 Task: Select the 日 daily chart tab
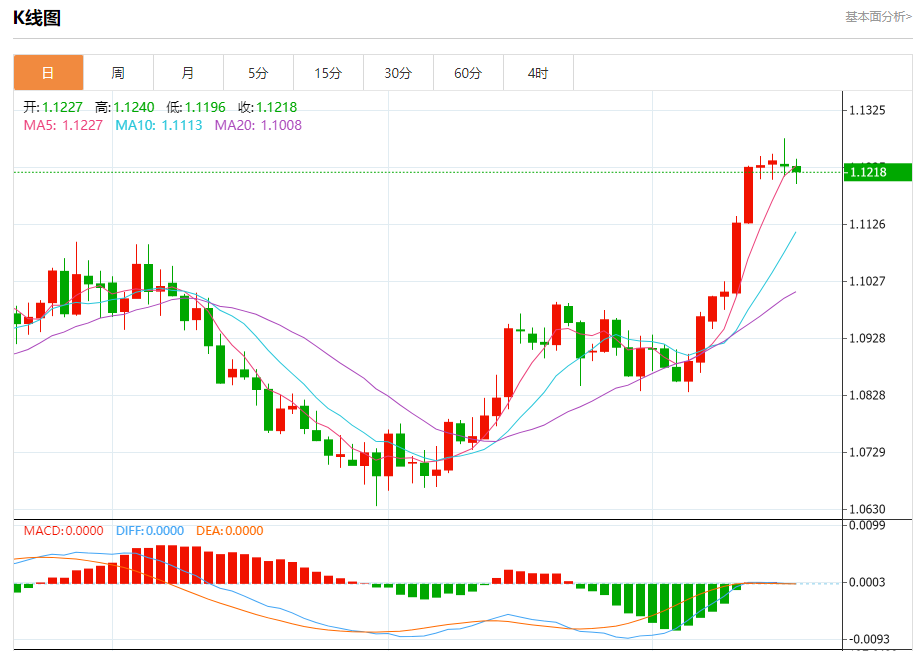coord(48,72)
